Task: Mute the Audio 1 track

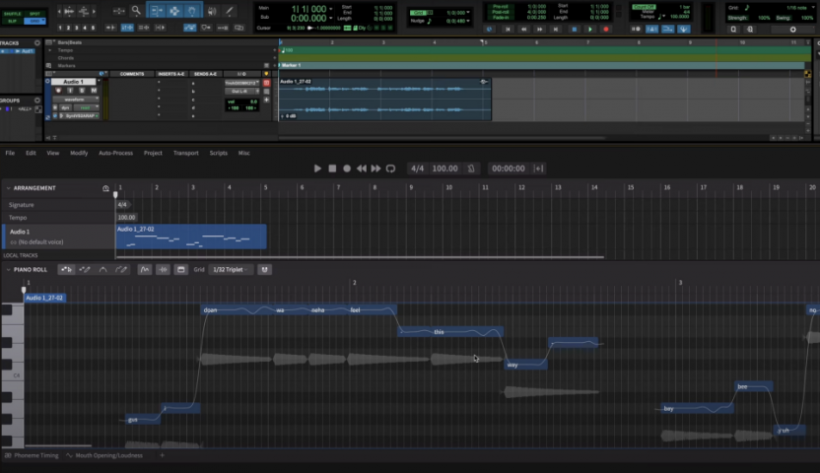Action: click(x=94, y=91)
